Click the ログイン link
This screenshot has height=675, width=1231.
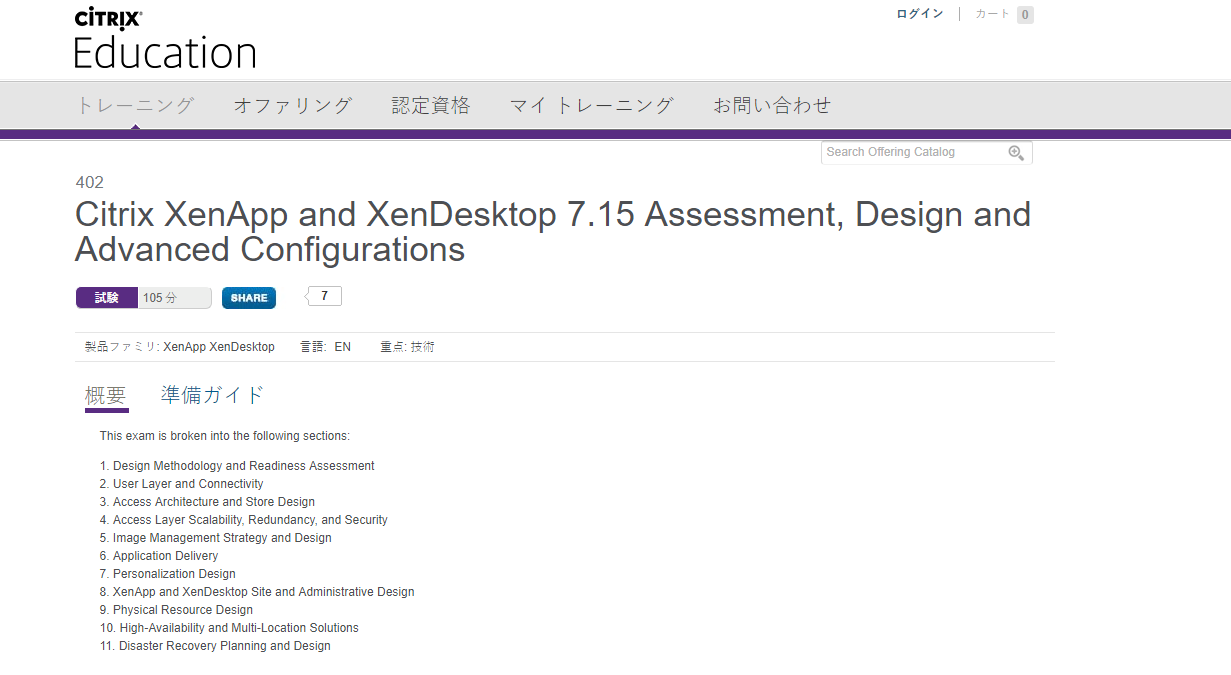[920, 14]
